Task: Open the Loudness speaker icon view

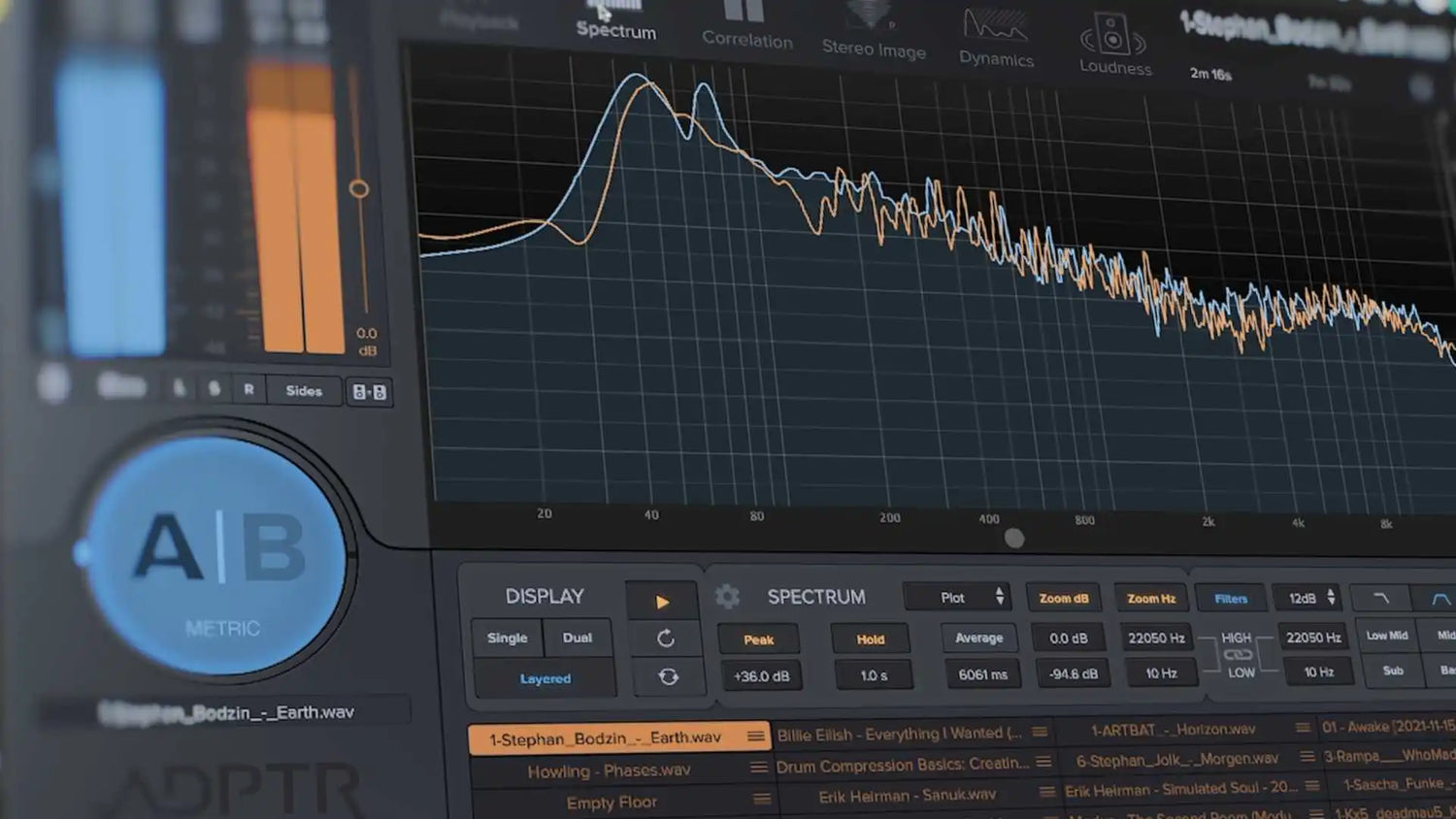Action: point(1114,41)
